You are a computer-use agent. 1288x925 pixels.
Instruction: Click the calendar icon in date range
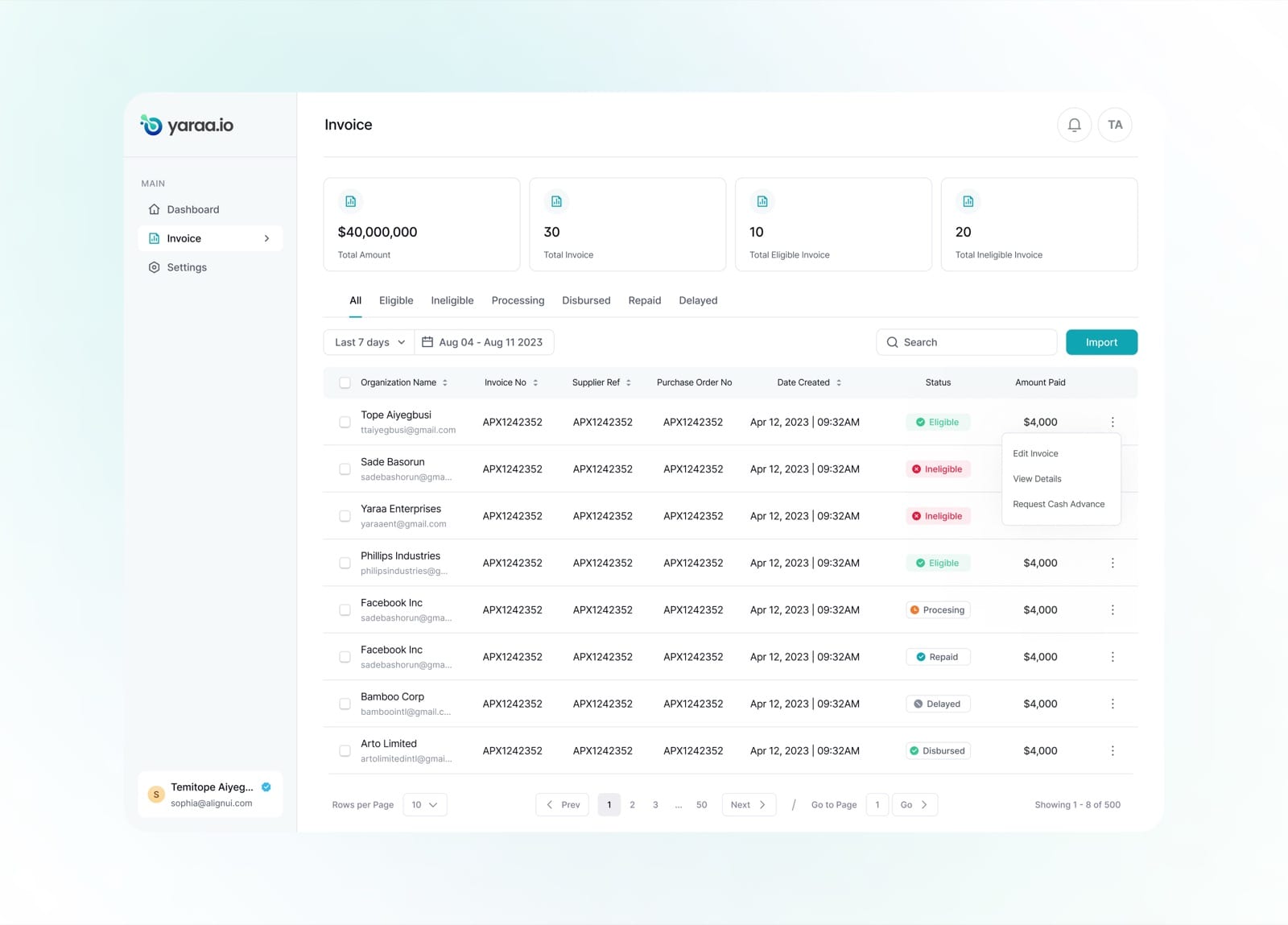point(427,342)
